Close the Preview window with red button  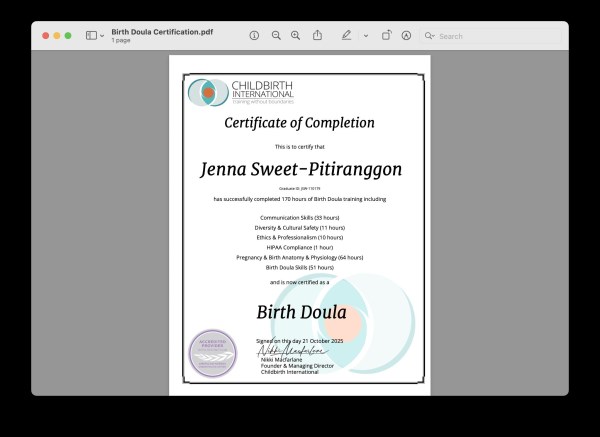click(46, 35)
